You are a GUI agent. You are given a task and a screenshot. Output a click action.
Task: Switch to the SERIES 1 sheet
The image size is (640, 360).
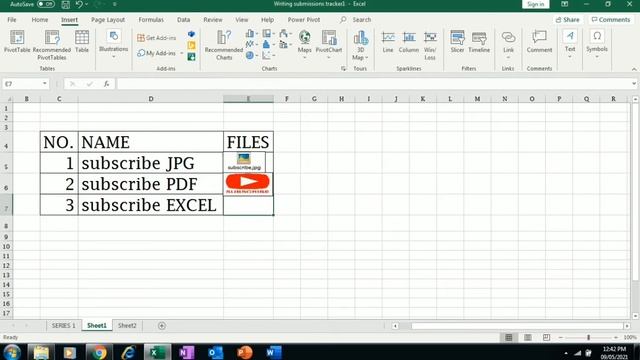[63, 325]
